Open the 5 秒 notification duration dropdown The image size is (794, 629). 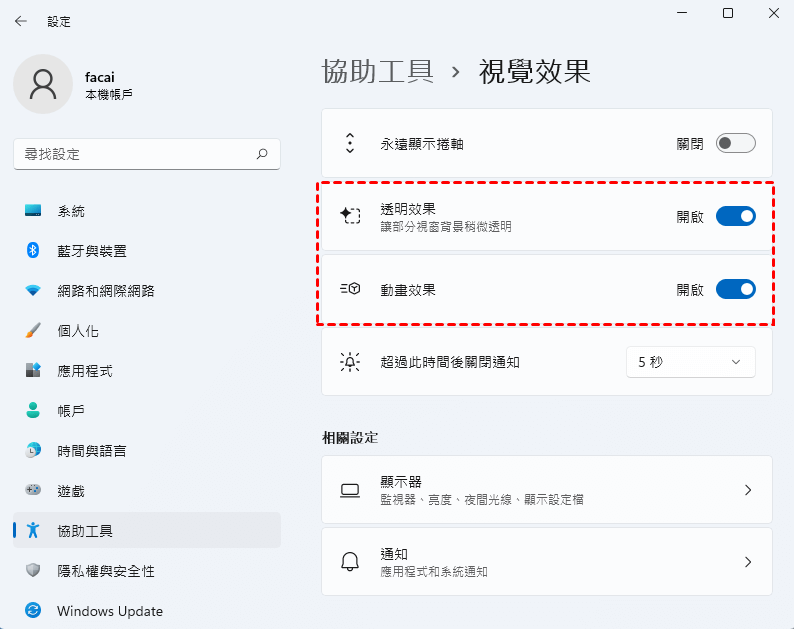pos(690,362)
